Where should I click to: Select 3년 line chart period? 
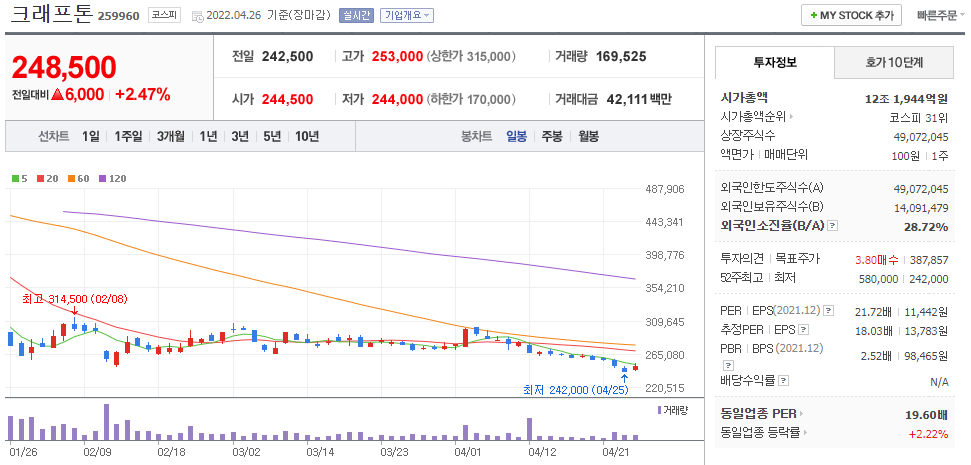click(240, 136)
